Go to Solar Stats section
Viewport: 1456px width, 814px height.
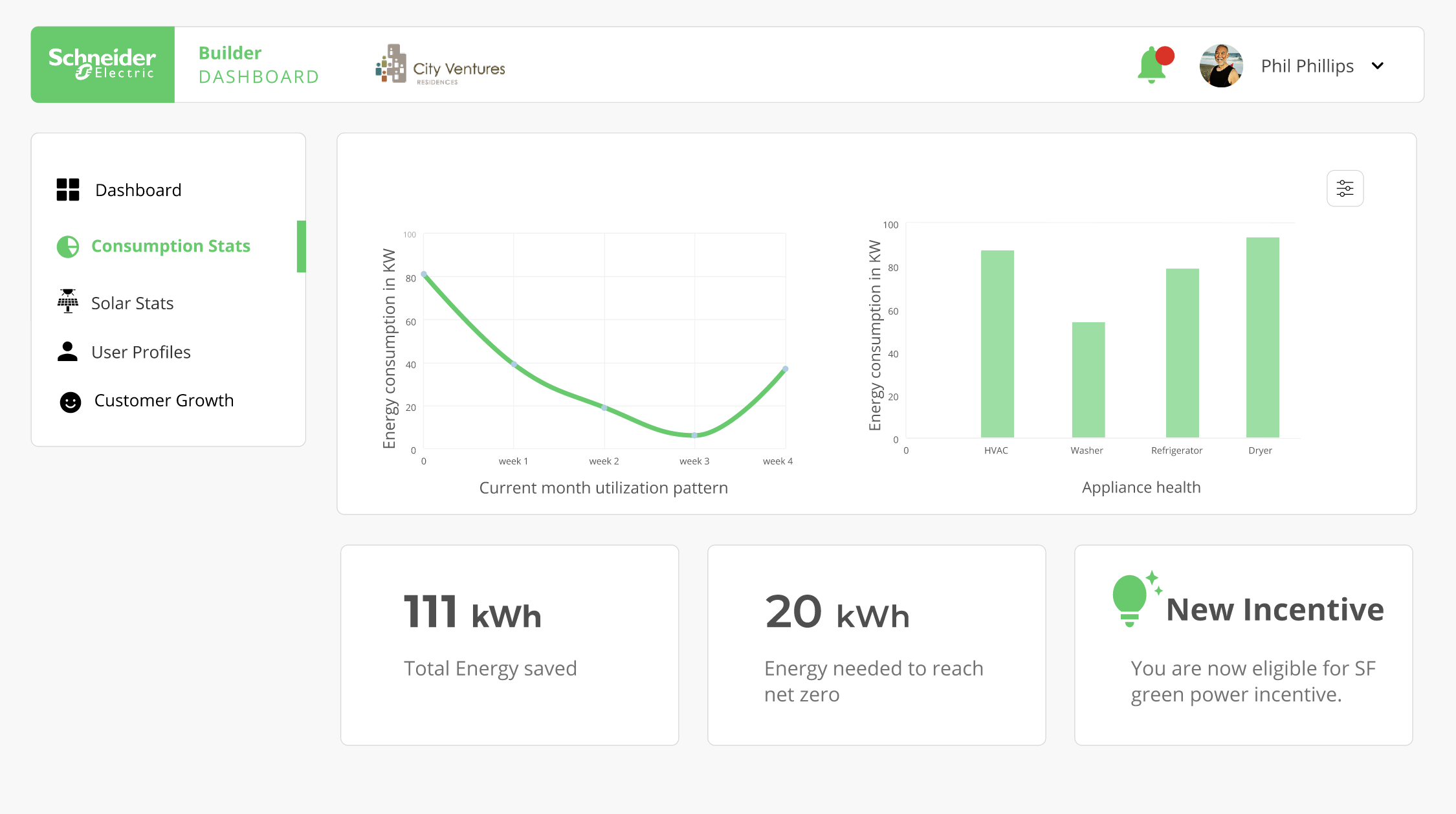[x=132, y=303]
